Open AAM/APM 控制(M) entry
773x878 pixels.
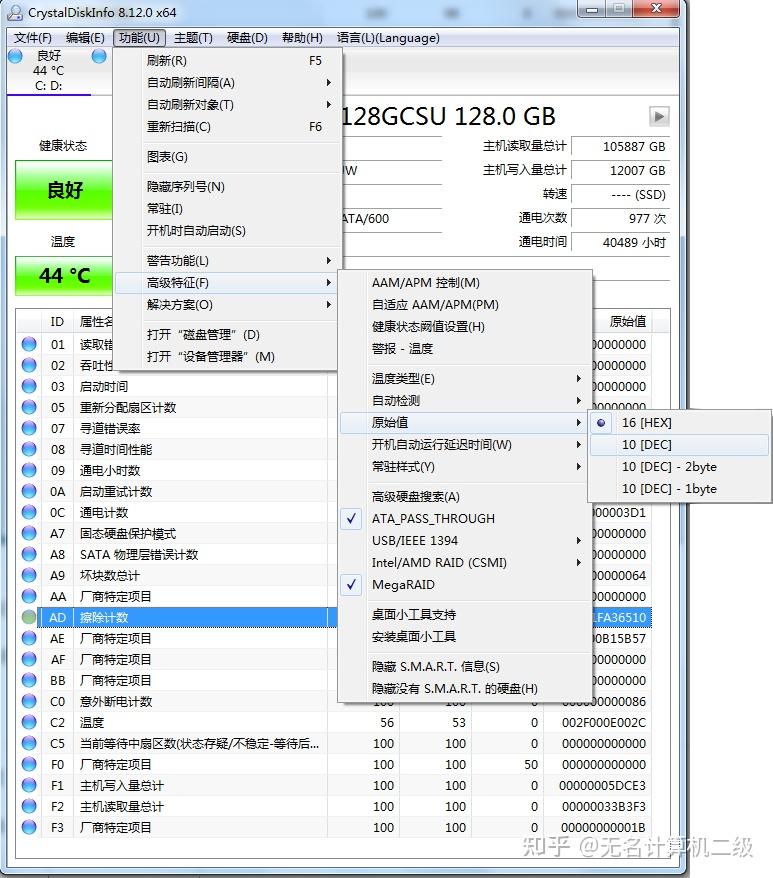465,283
